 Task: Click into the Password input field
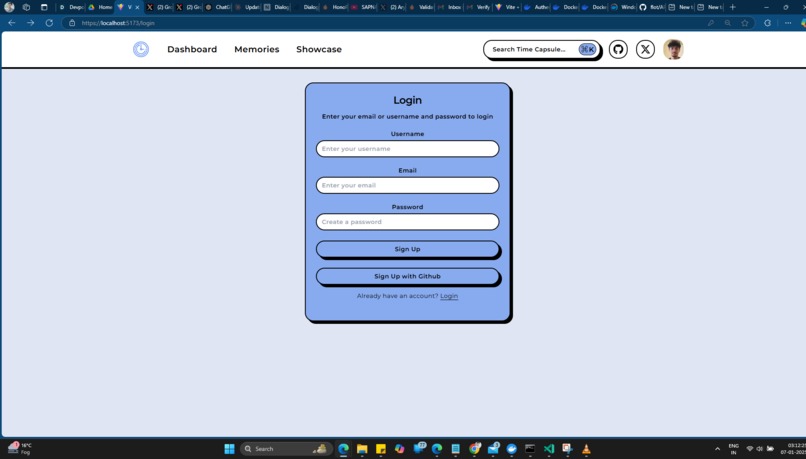point(407,222)
